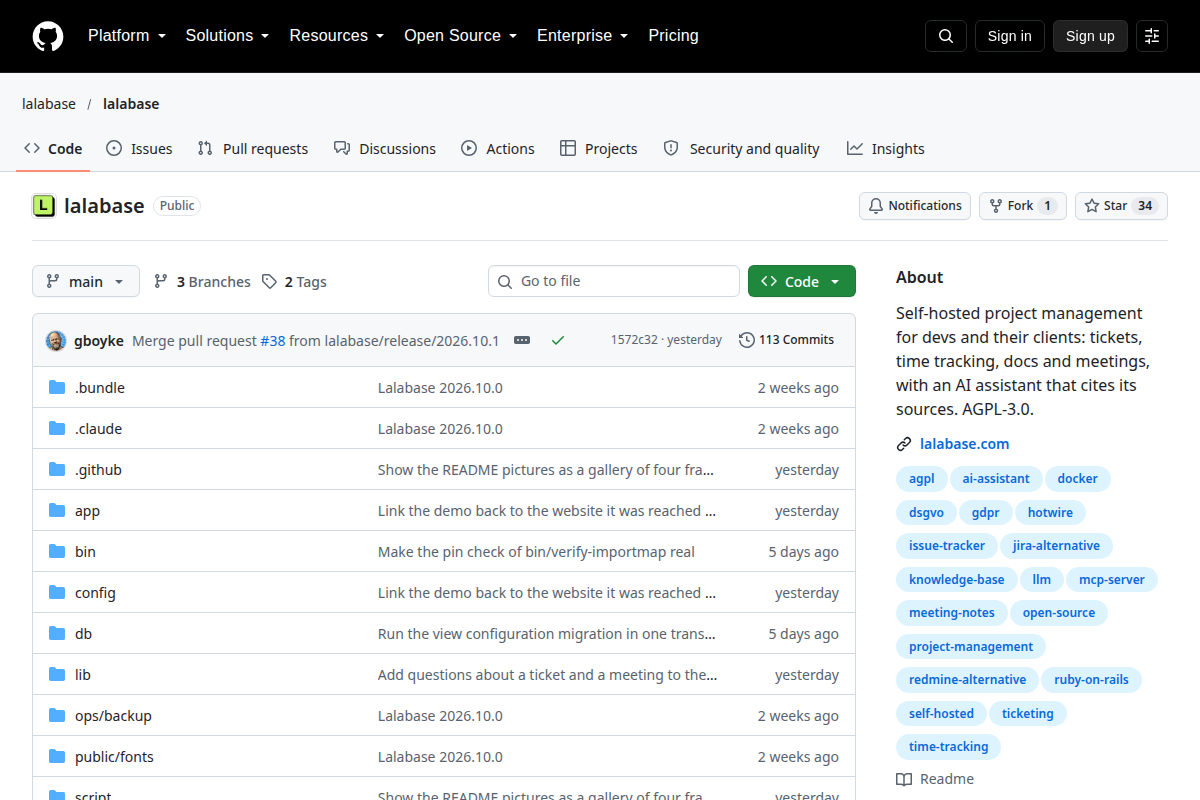The image size is (1200, 800).
Task: Open the Projects tab
Action: point(598,149)
